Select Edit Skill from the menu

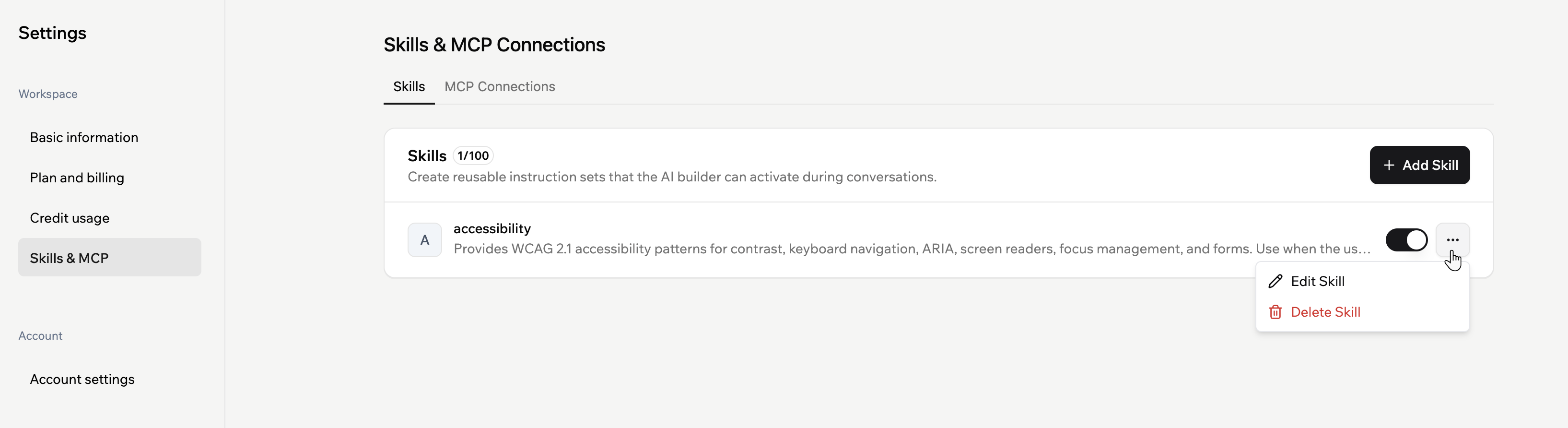[x=1317, y=281]
